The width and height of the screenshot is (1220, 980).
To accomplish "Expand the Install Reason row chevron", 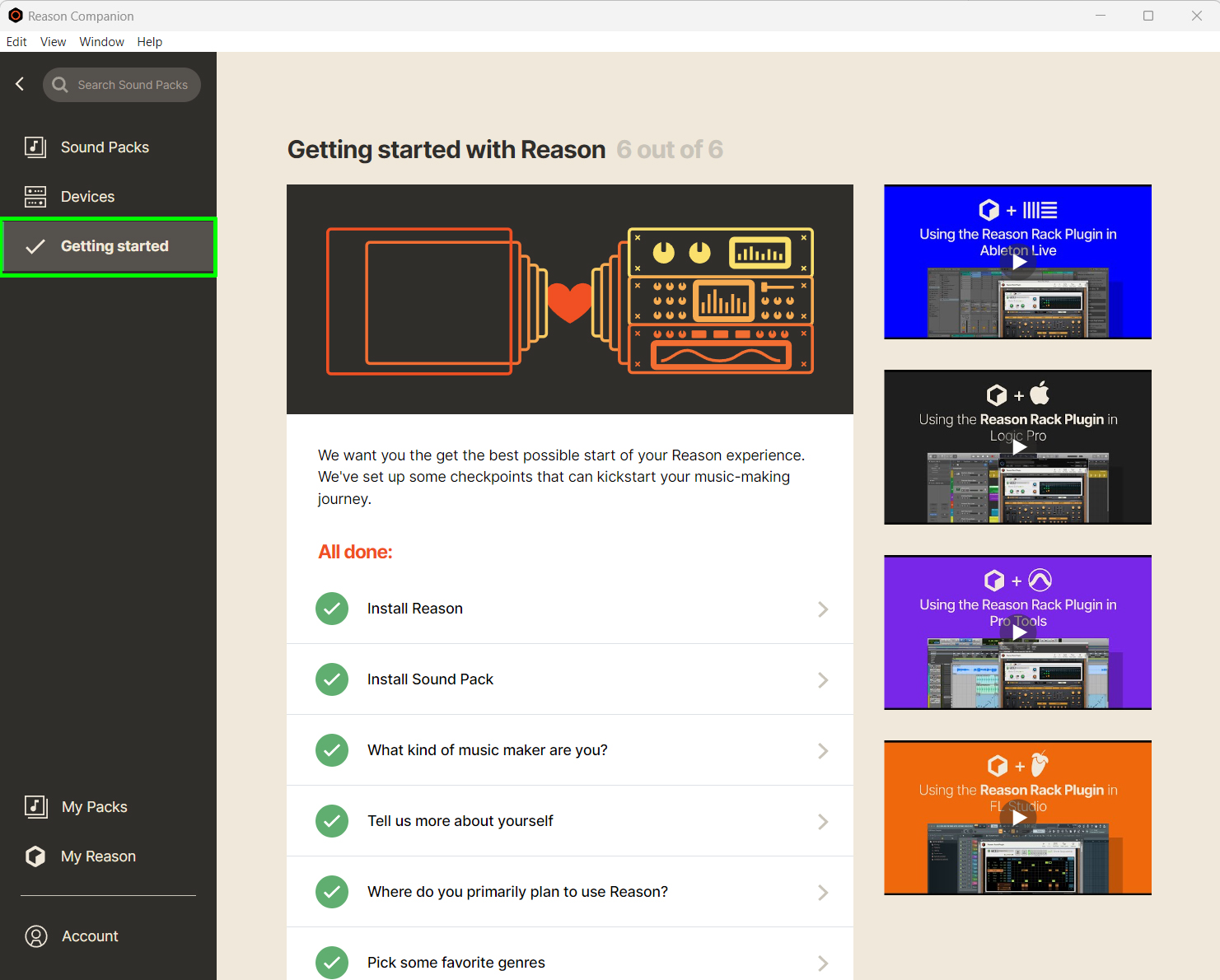I will 823,609.
